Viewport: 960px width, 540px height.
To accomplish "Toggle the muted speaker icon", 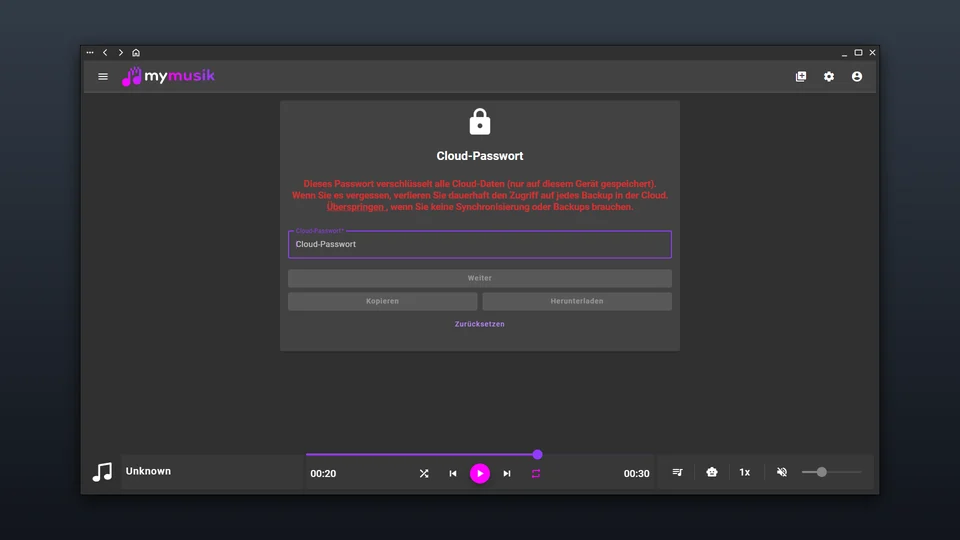I will point(782,472).
